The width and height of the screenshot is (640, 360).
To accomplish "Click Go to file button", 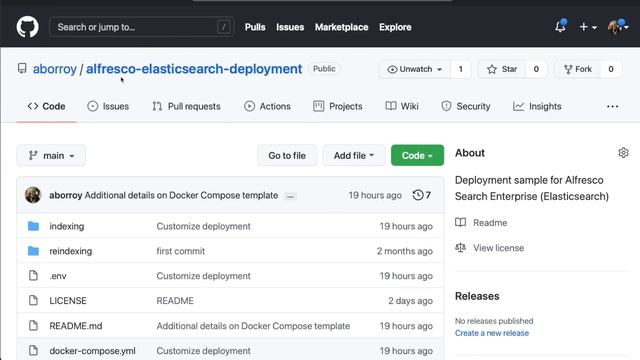I will (x=287, y=156).
